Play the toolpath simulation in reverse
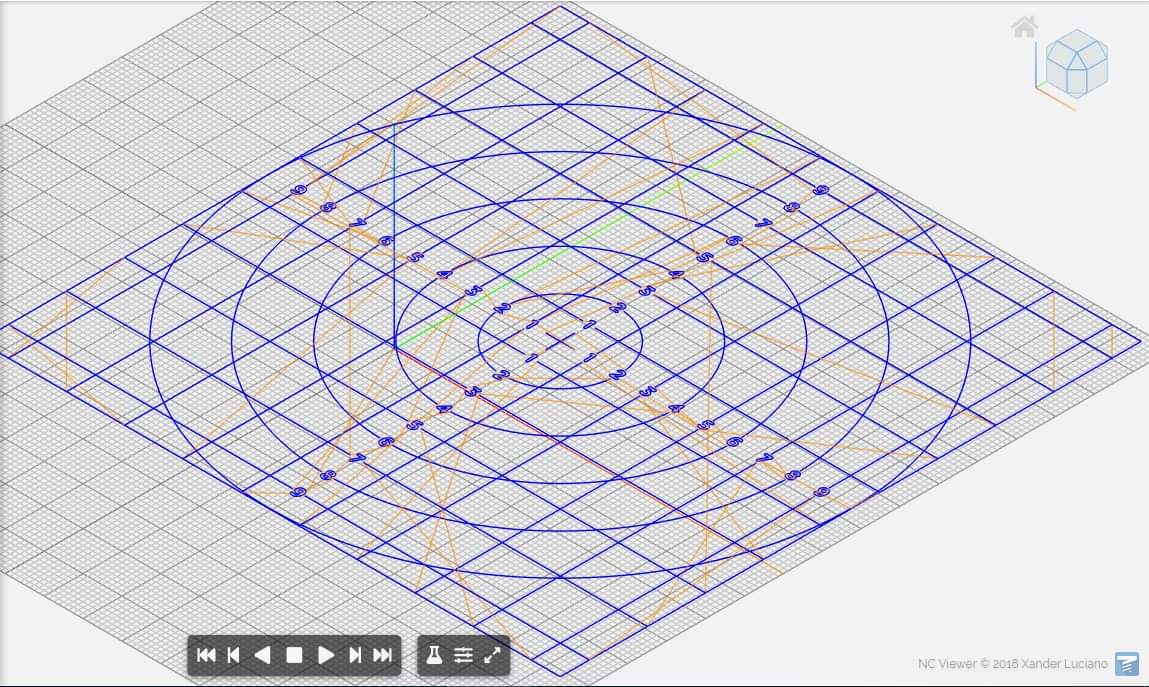This screenshot has width=1149, height=687. coord(263,655)
